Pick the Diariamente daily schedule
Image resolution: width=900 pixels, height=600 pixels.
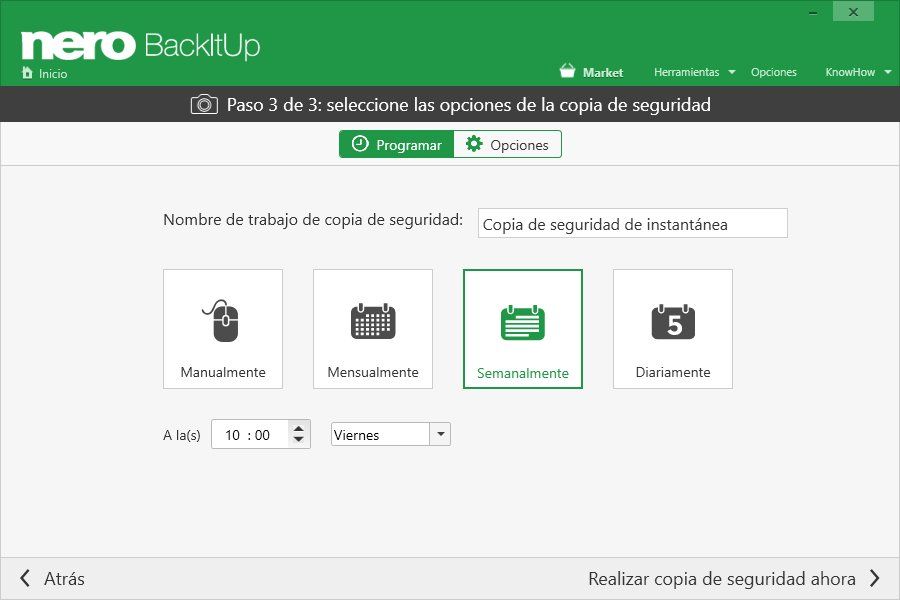point(673,329)
